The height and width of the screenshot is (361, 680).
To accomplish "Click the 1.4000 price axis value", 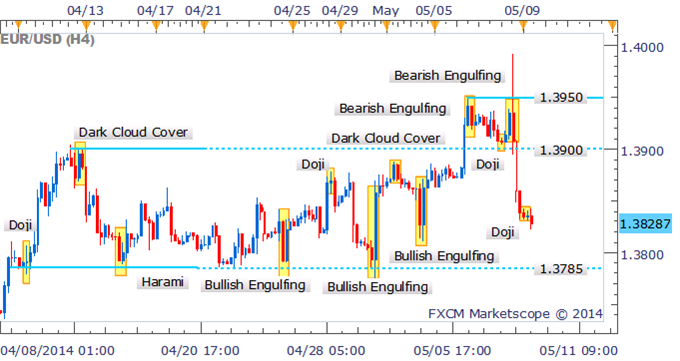I will click(x=642, y=47).
